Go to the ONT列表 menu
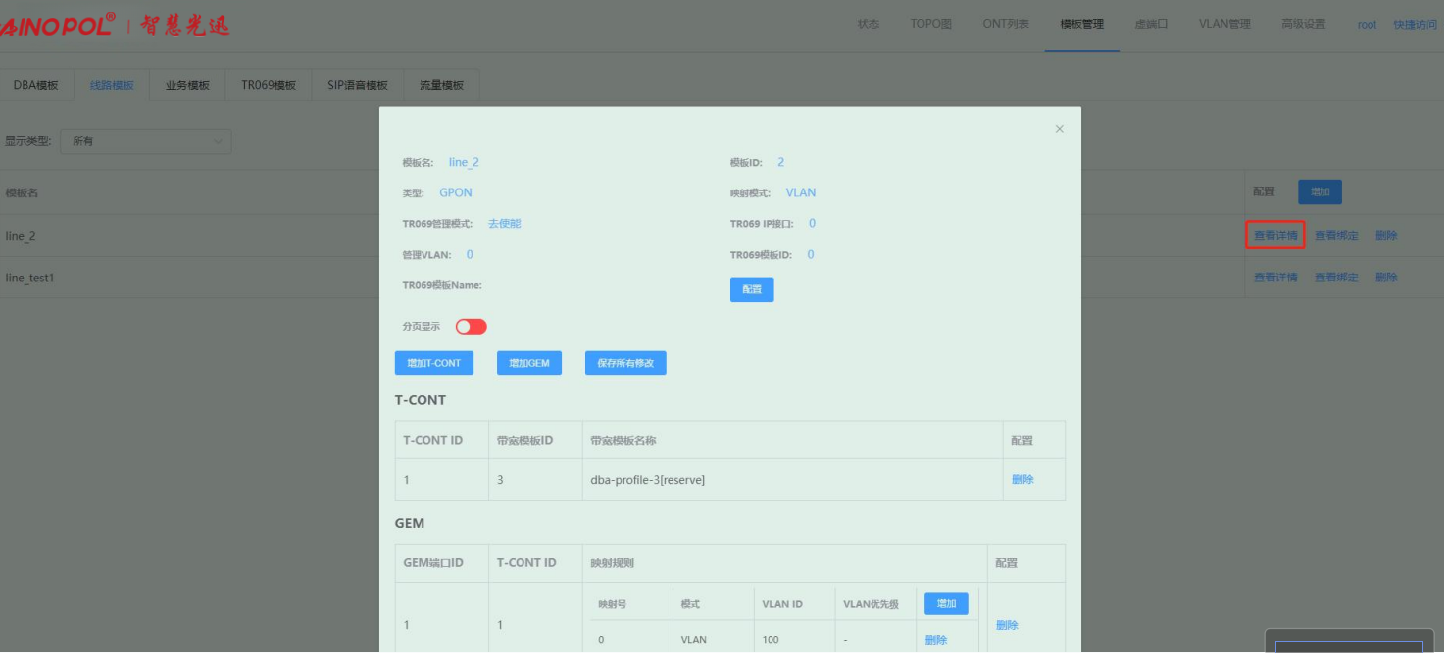Viewport: 1444px width, 653px height. [x=1005, y=25]
